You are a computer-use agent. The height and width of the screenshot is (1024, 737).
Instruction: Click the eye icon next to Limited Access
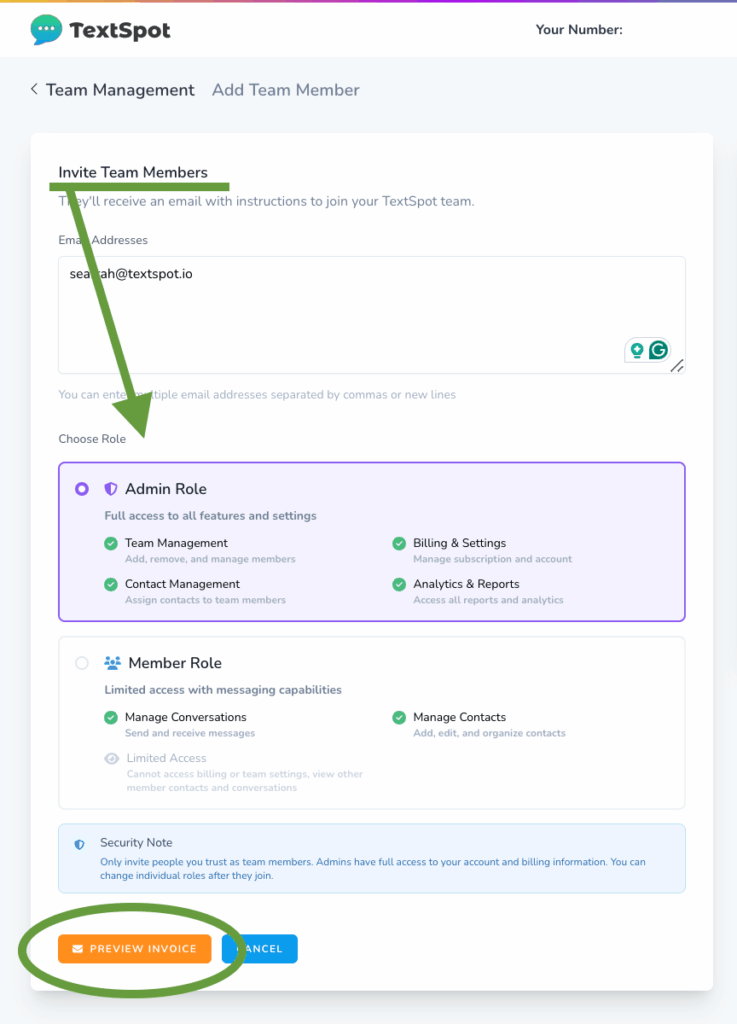112,758
